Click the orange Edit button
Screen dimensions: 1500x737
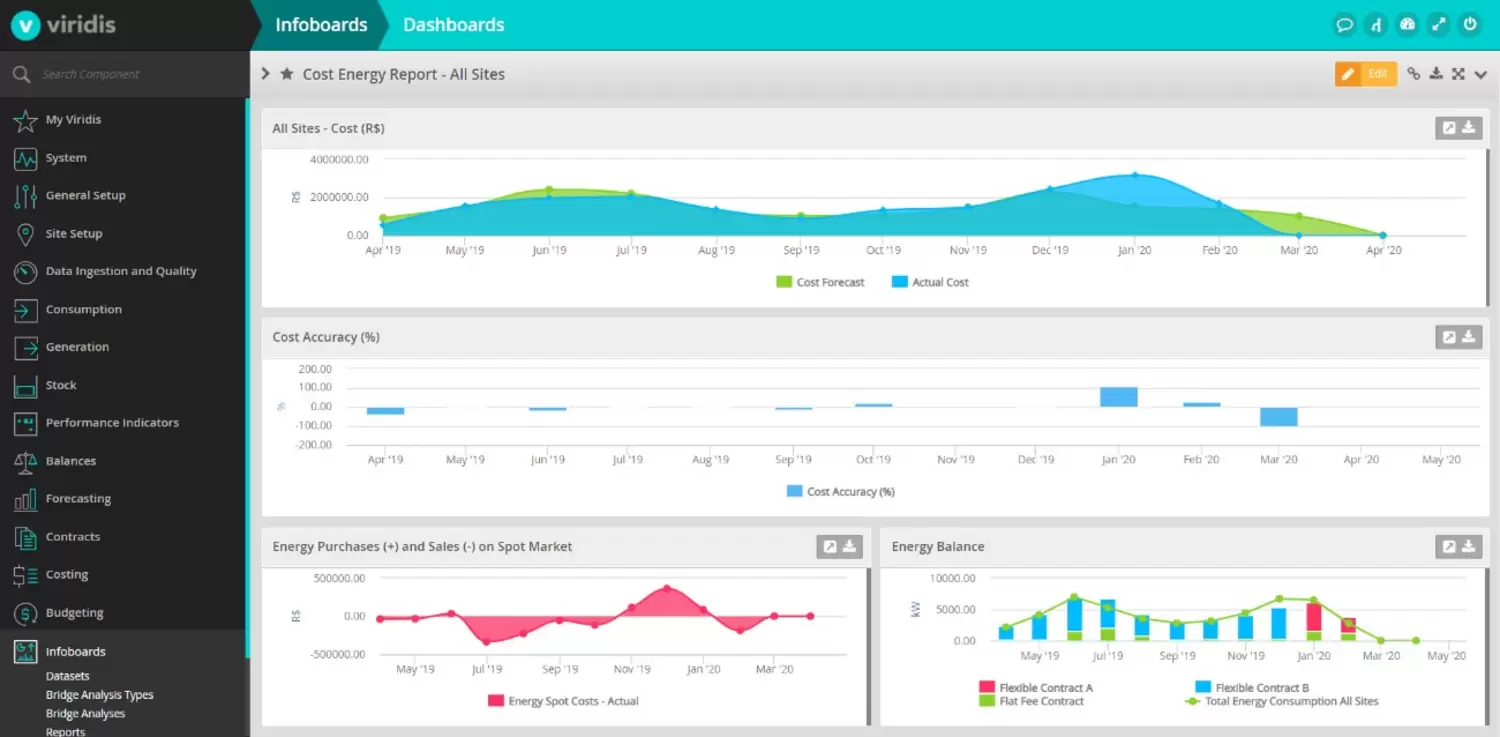pos(1366,74)
